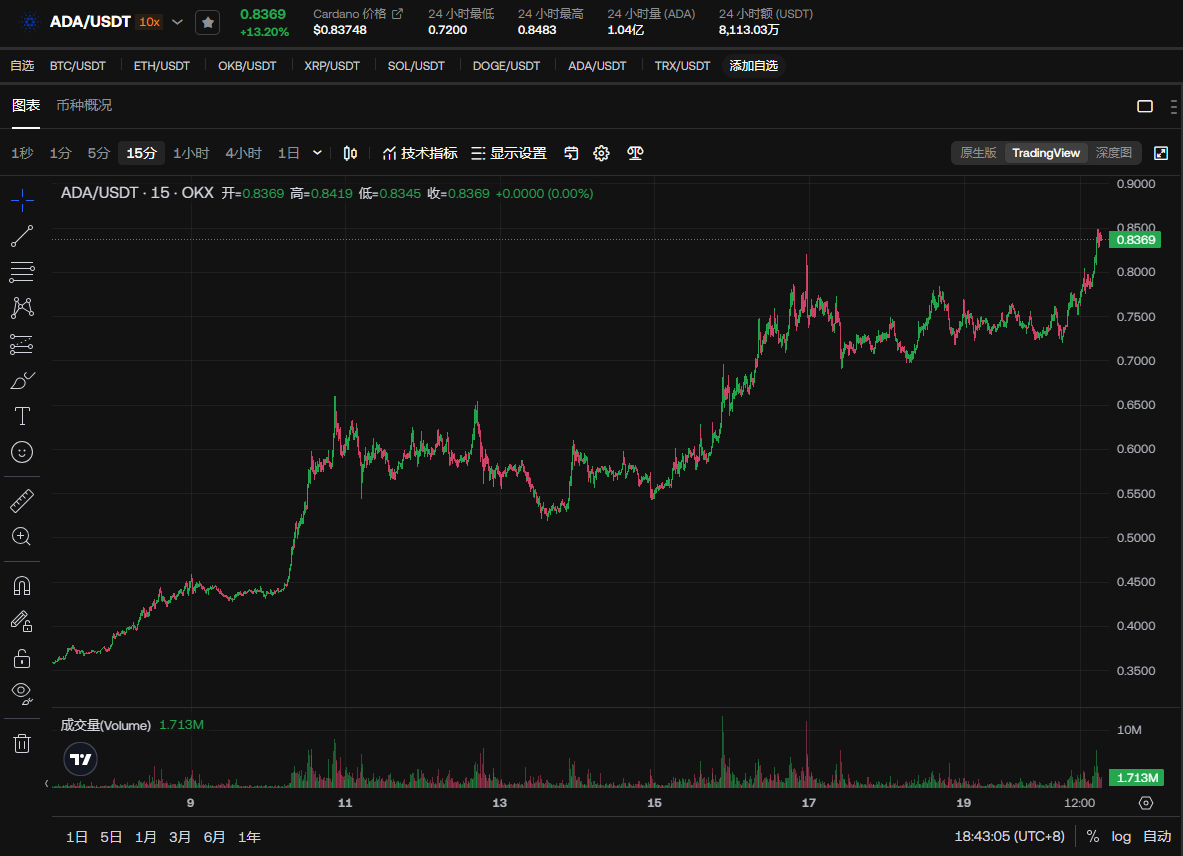Open 技术指标 indicators panel
Screen dimensions: 1183x856
(x=420, y=153)
